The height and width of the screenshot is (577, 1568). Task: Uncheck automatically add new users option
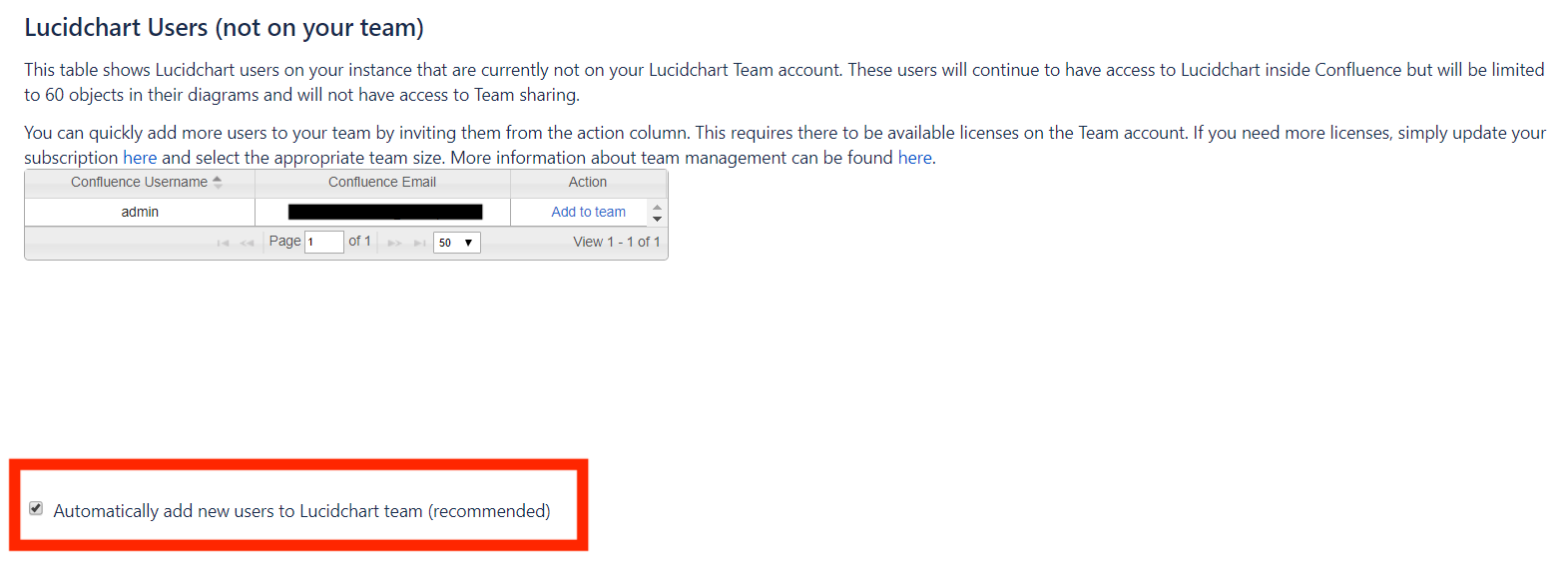pyautogui.click(x=36, y=509)
